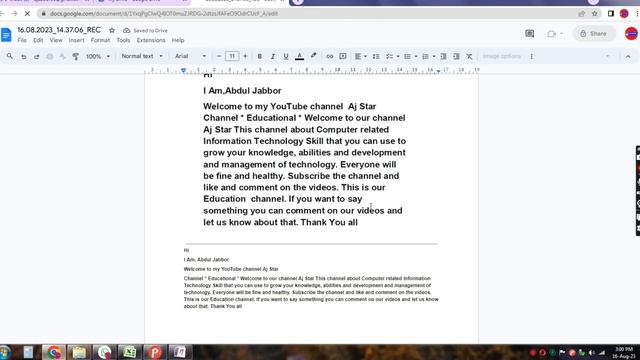Bookmark page with address bar star

pos(594,13)
